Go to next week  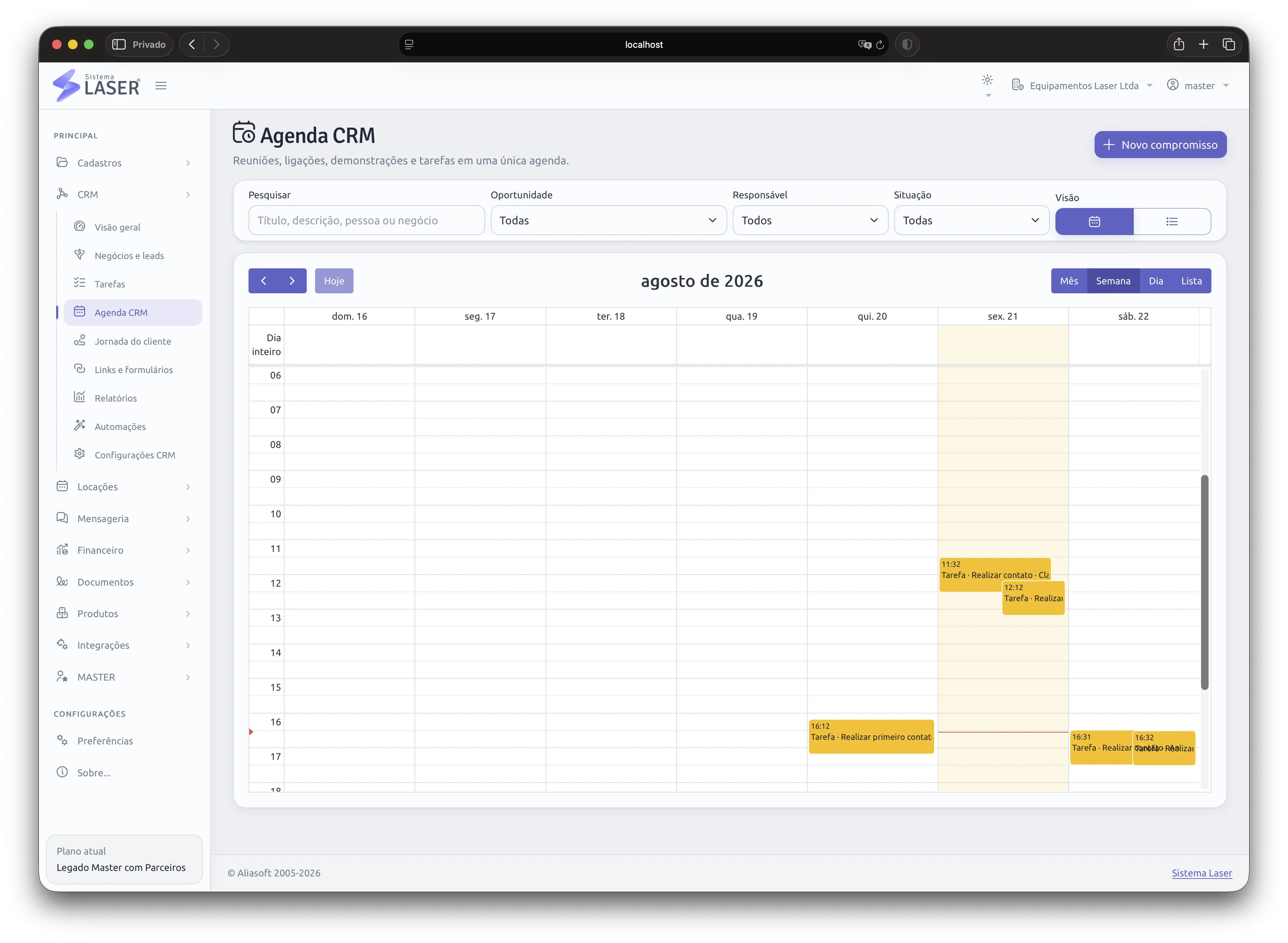(292, 281)
